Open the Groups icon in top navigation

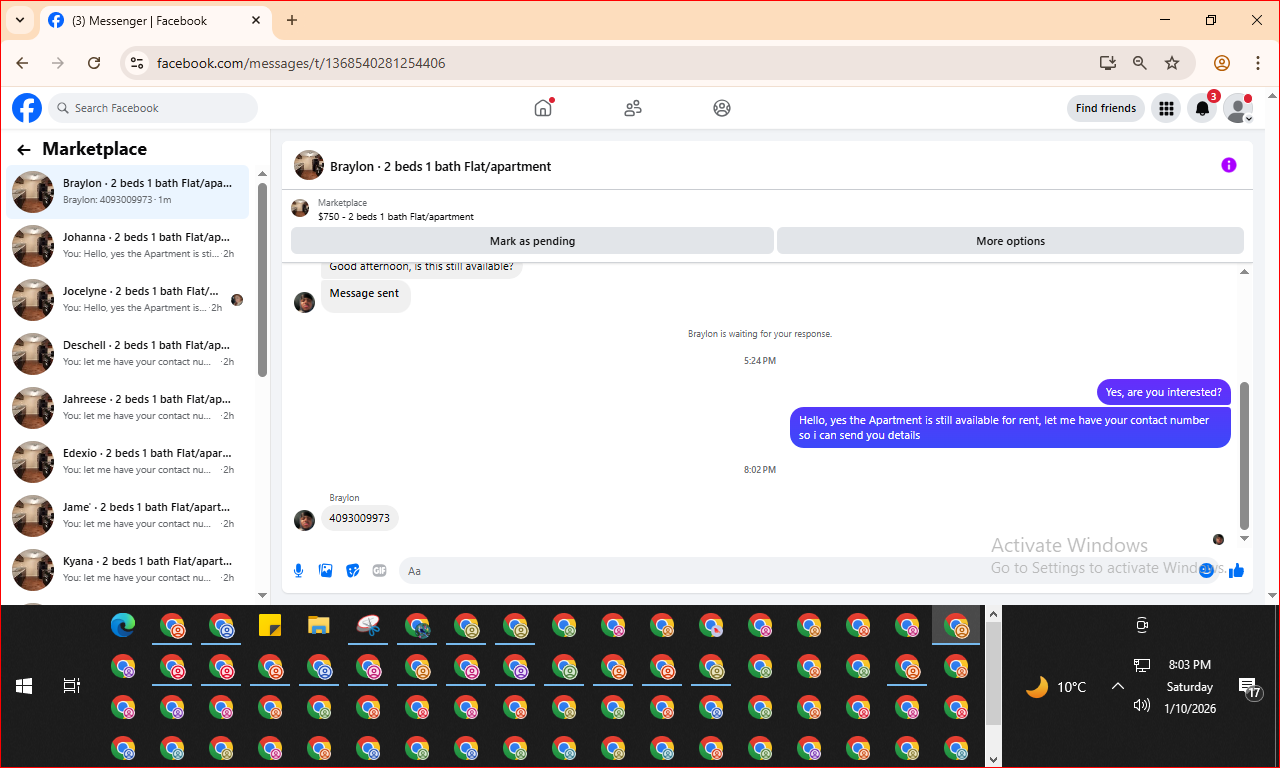722,108
